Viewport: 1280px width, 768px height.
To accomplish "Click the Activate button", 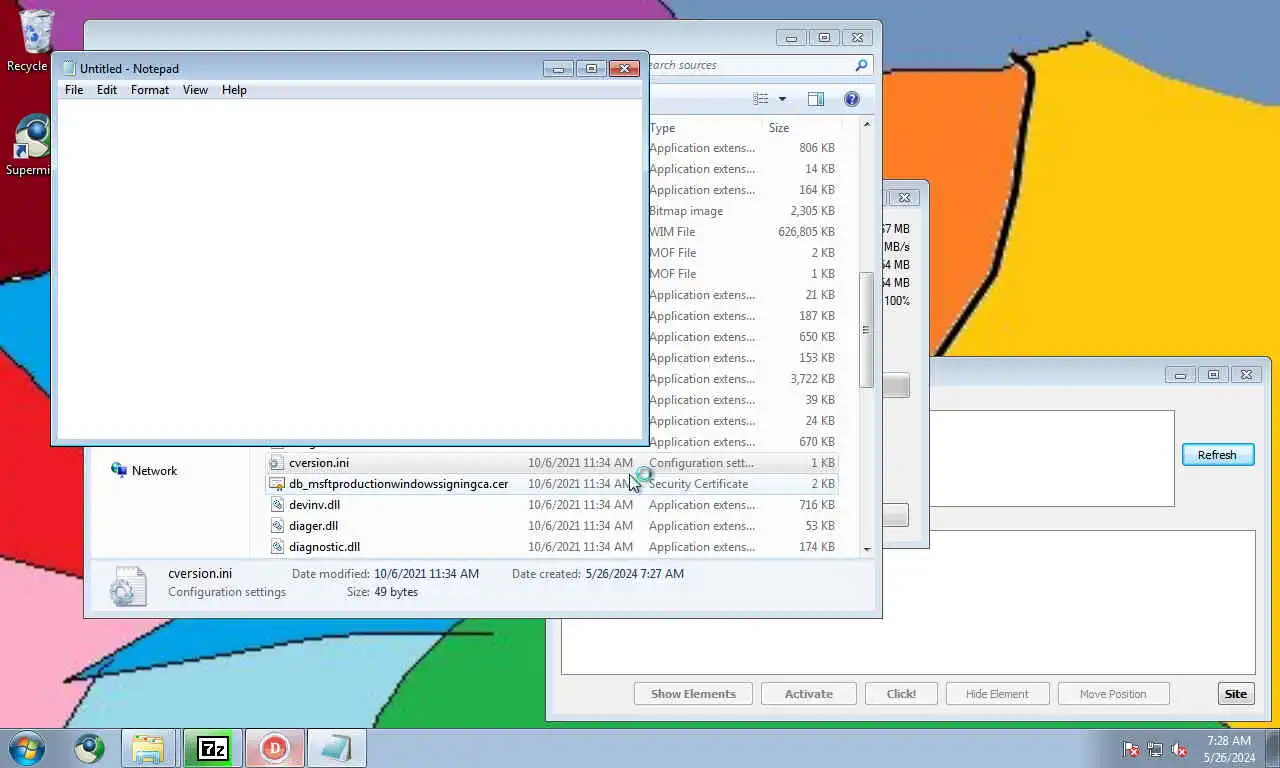I will 808,694.
